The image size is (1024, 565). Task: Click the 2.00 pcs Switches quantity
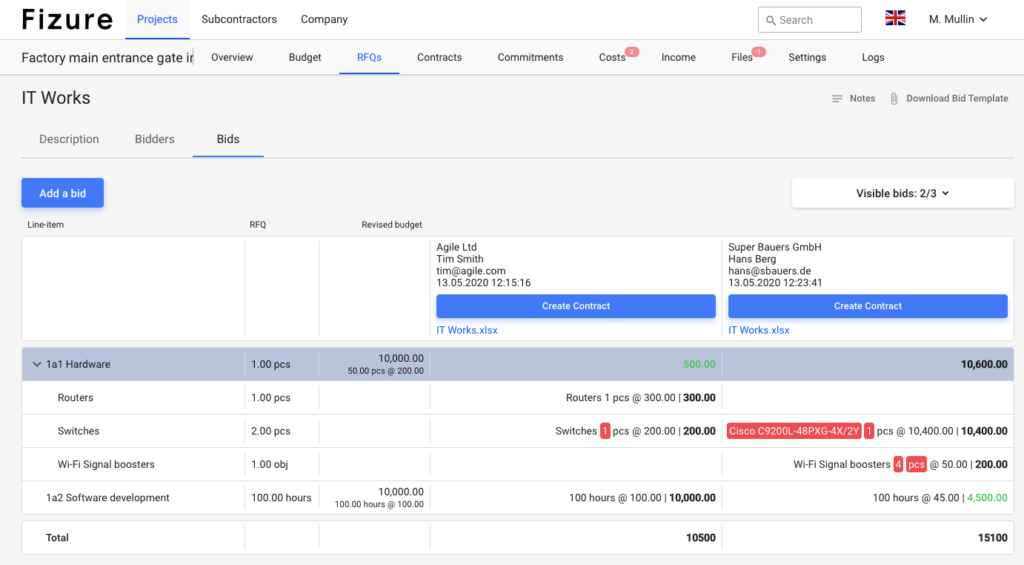point(271,431)
